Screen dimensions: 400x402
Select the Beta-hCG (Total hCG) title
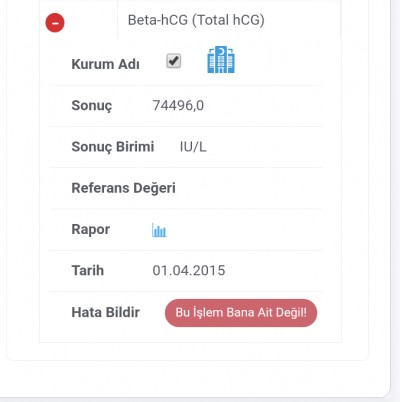click(x=196, y=20)
